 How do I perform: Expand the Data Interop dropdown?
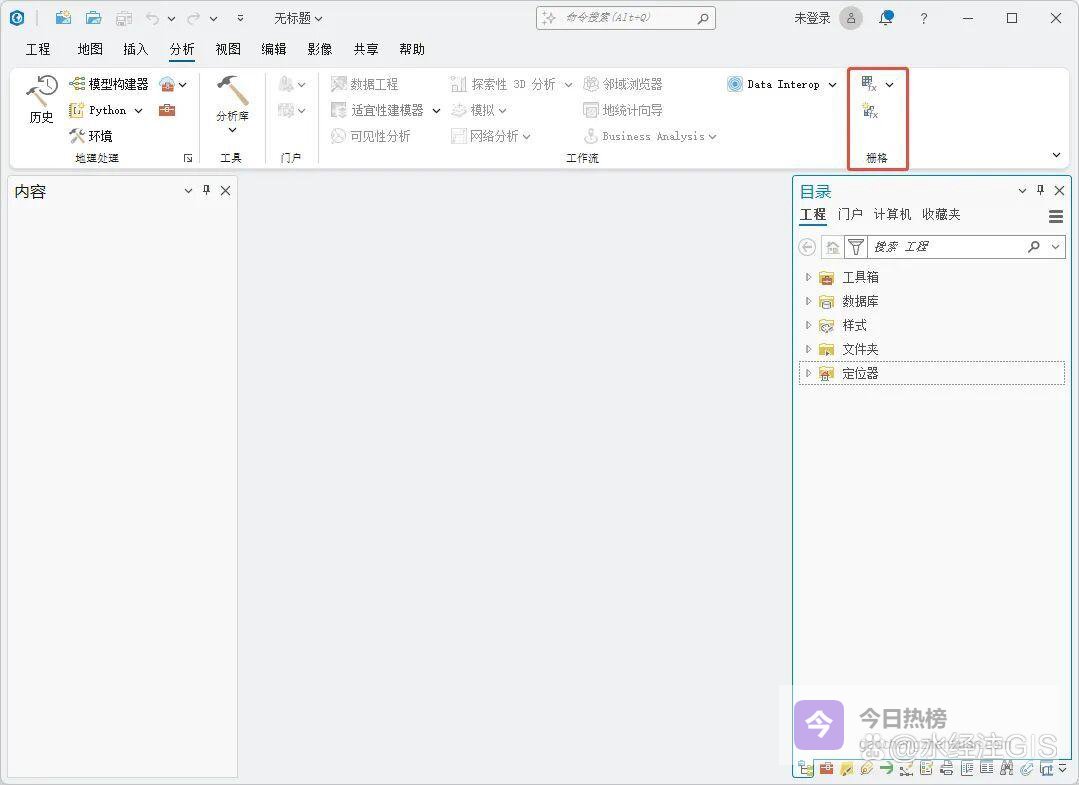pyautogui.click(x=832, y=85)
